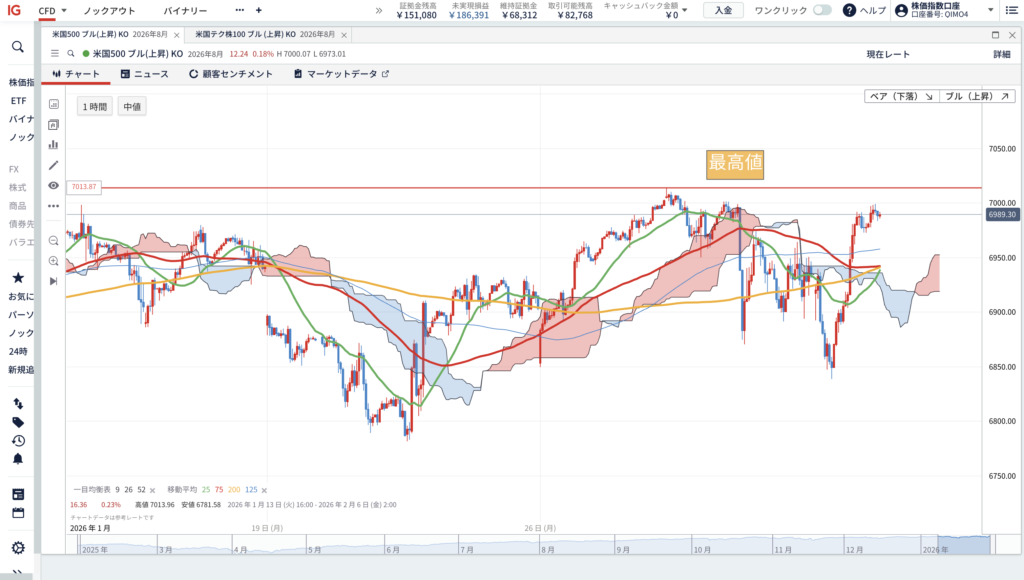The image size is (1024, 580).
Task: Click the chart timeline navigator at bottom
Action: [528, 543]
